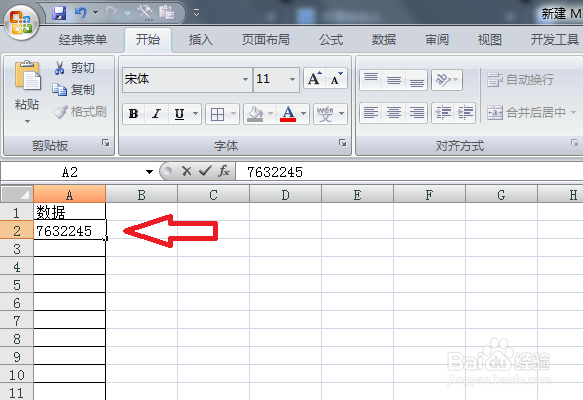Switch to the 审阅 tab
The image size is (583, 400).
coord(437,39)
